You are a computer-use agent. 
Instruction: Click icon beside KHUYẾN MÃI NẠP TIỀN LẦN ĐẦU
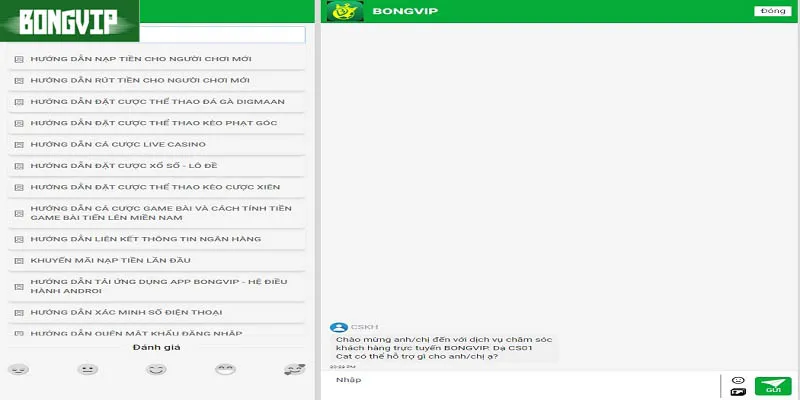(19, 261)
